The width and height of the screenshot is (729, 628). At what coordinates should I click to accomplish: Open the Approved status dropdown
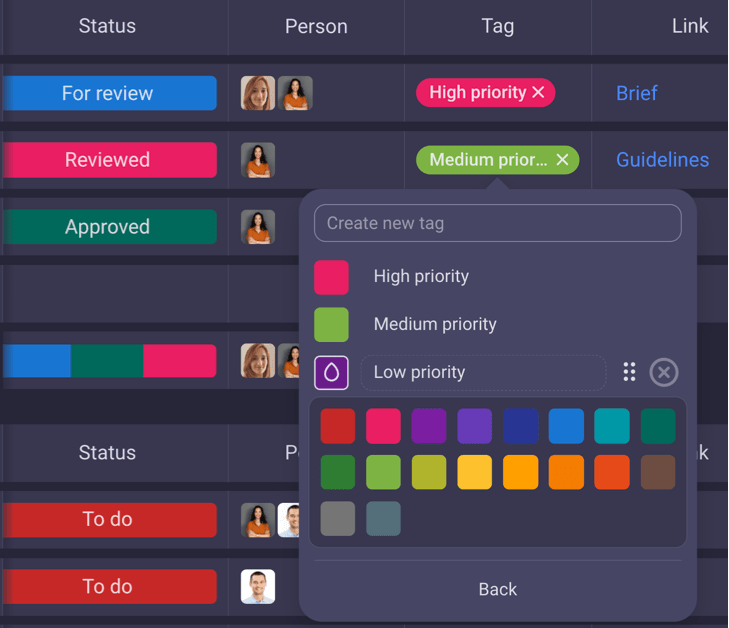[108, 227]
